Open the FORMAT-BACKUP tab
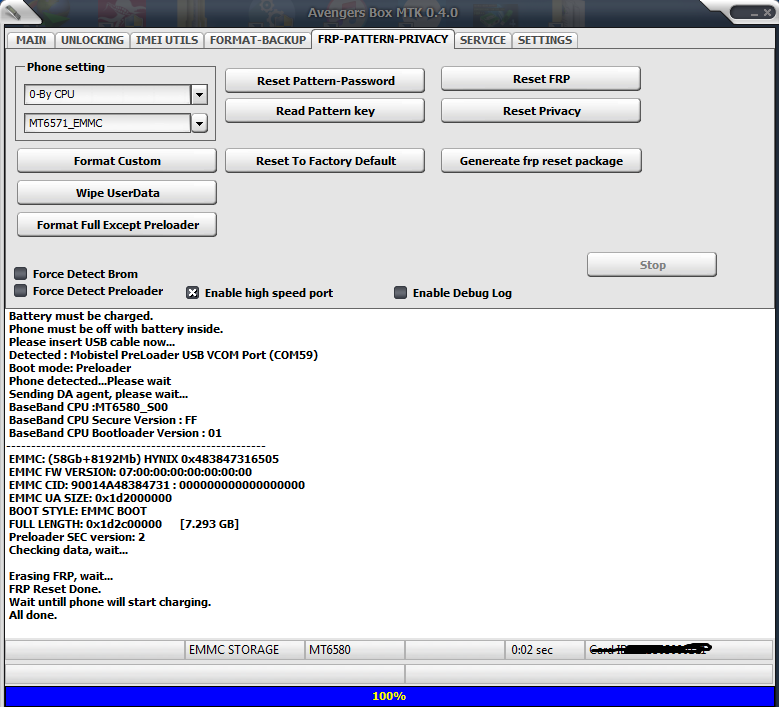 pos(258,40)
